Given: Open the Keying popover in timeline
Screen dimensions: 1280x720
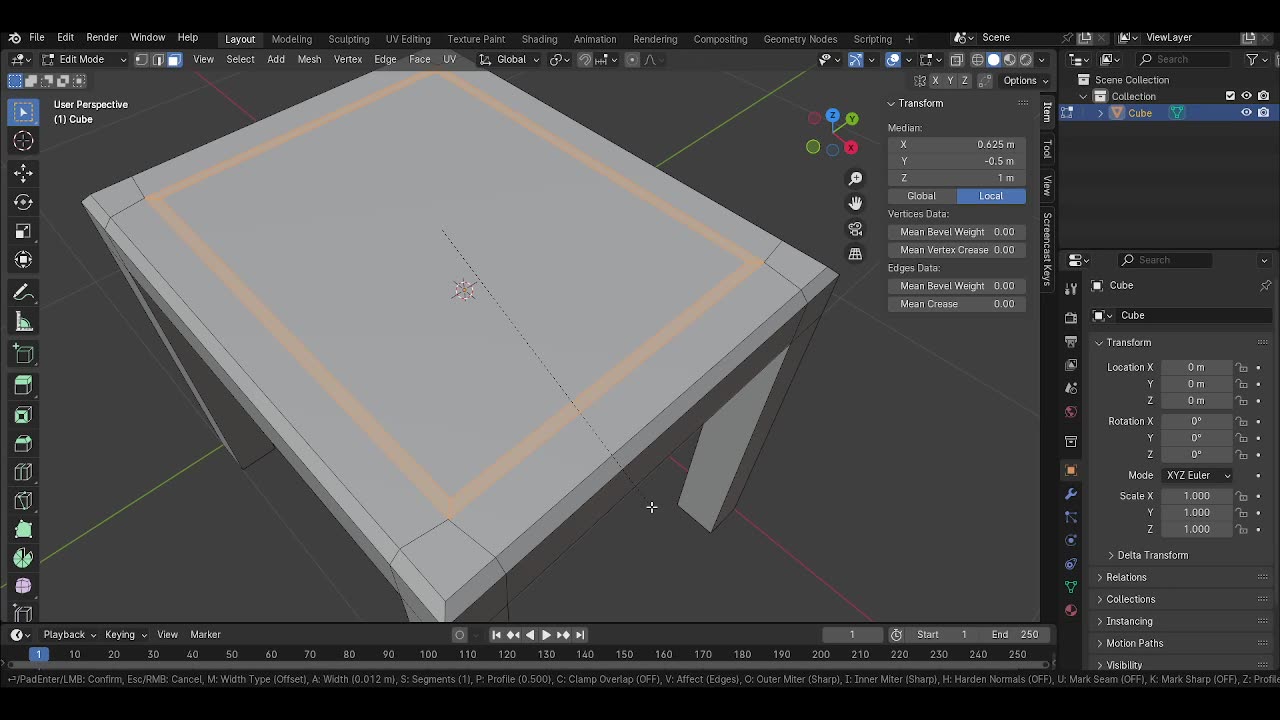Looking at the screenshot, I should point(125,634).
